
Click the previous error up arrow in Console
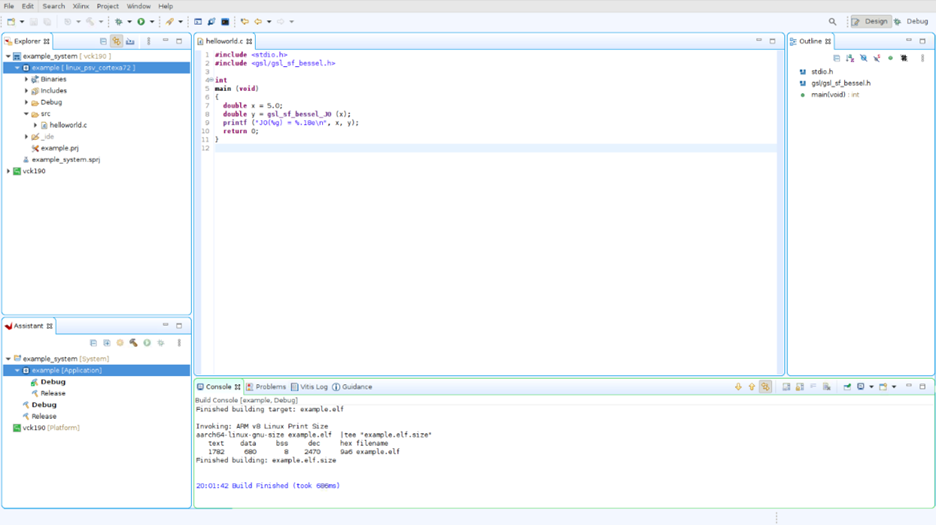(x=752, y=387)
